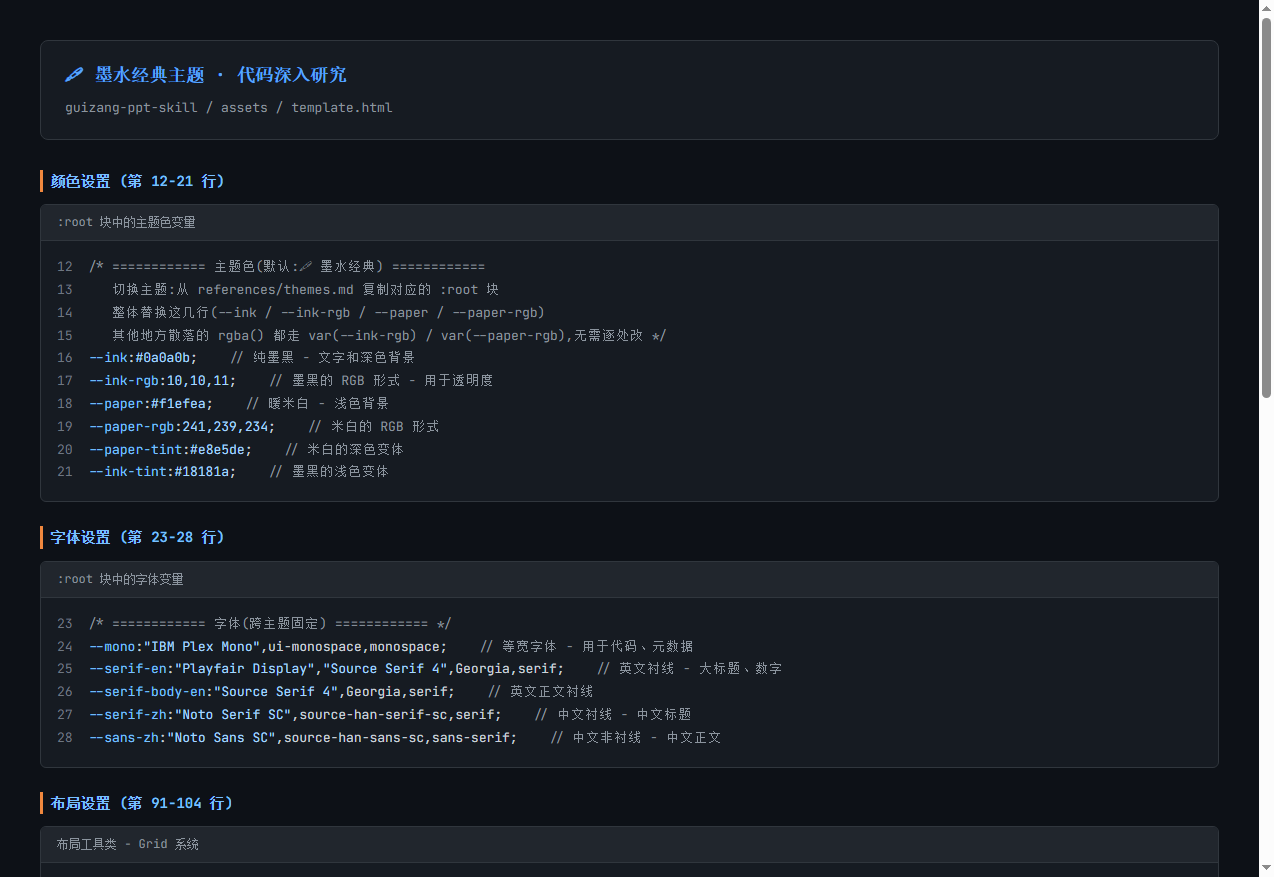
Task: Click the comment 中文衬线 - 中文标题
Action: pos(613,715)
